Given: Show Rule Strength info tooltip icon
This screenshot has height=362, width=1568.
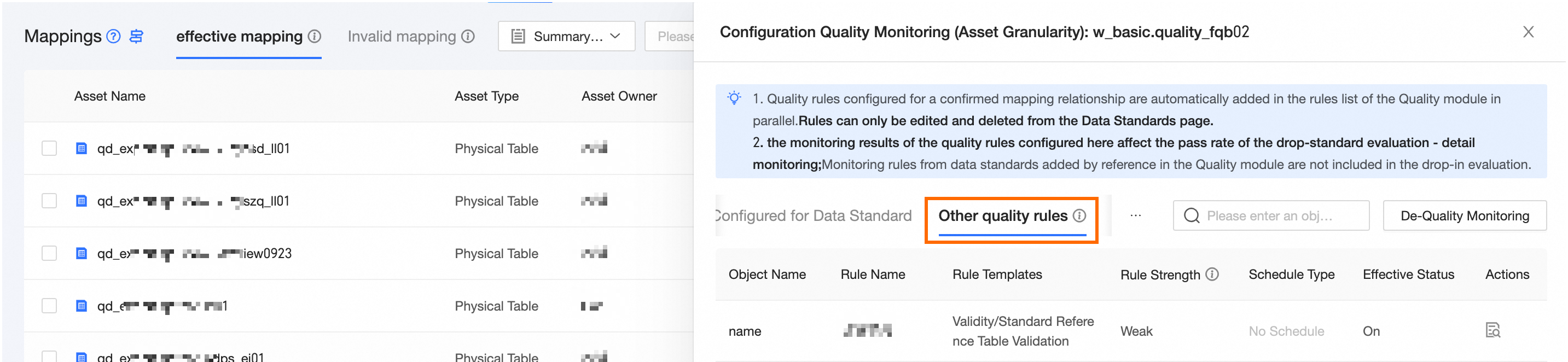Looking at the screenshot, I should pyautogui.click(x=1212, y=275).
